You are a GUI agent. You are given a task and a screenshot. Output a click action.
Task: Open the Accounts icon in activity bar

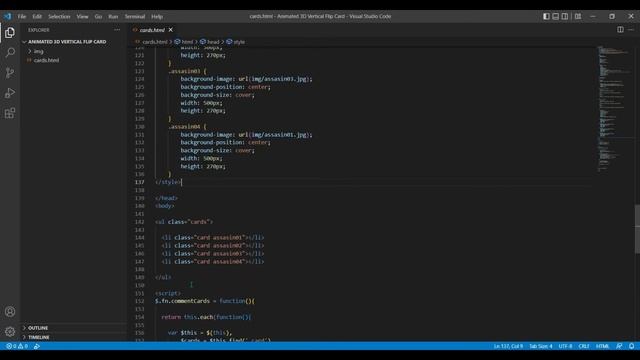point(10,311)
